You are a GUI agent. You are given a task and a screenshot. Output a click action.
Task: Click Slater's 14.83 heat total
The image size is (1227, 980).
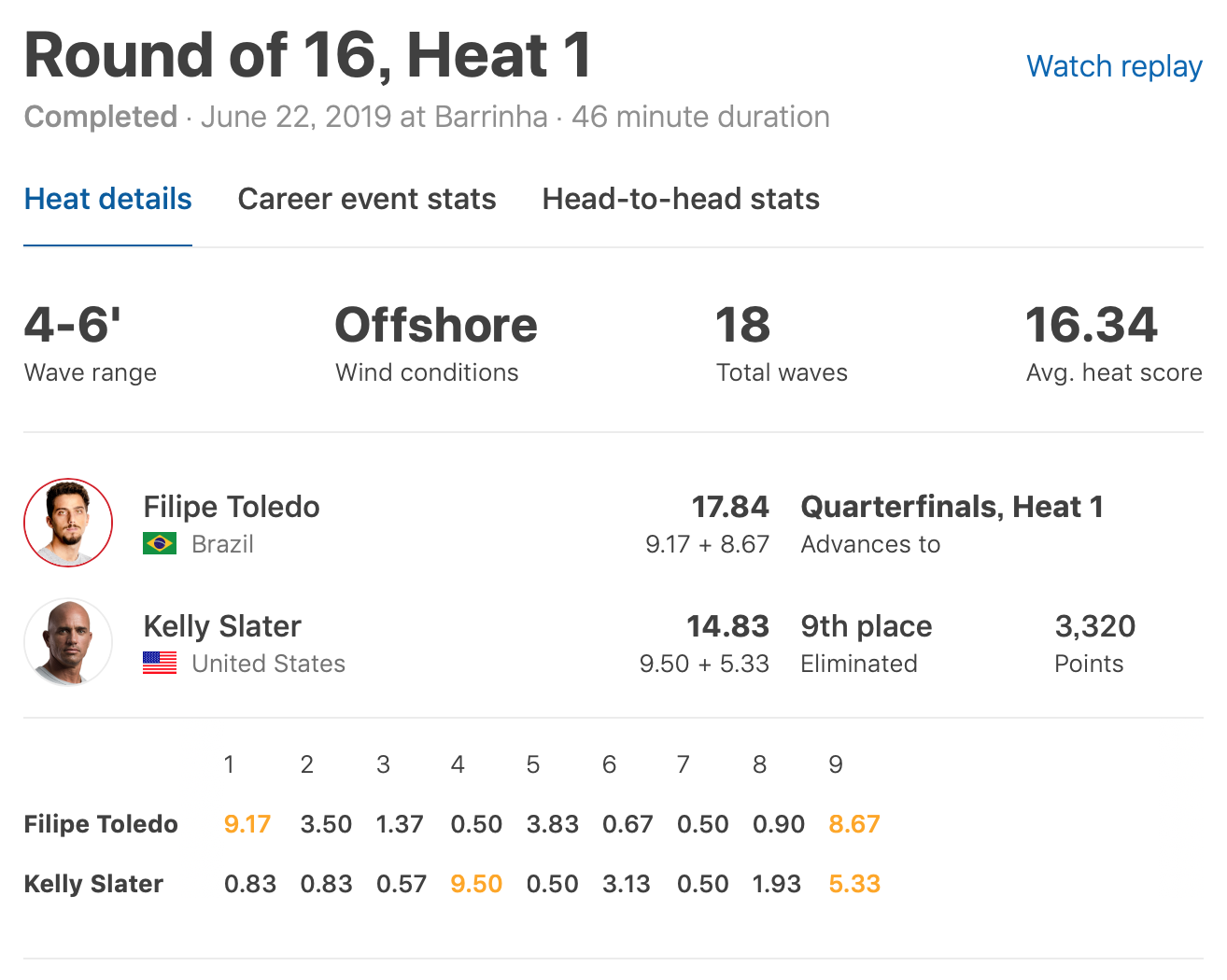tap(727, 626)
